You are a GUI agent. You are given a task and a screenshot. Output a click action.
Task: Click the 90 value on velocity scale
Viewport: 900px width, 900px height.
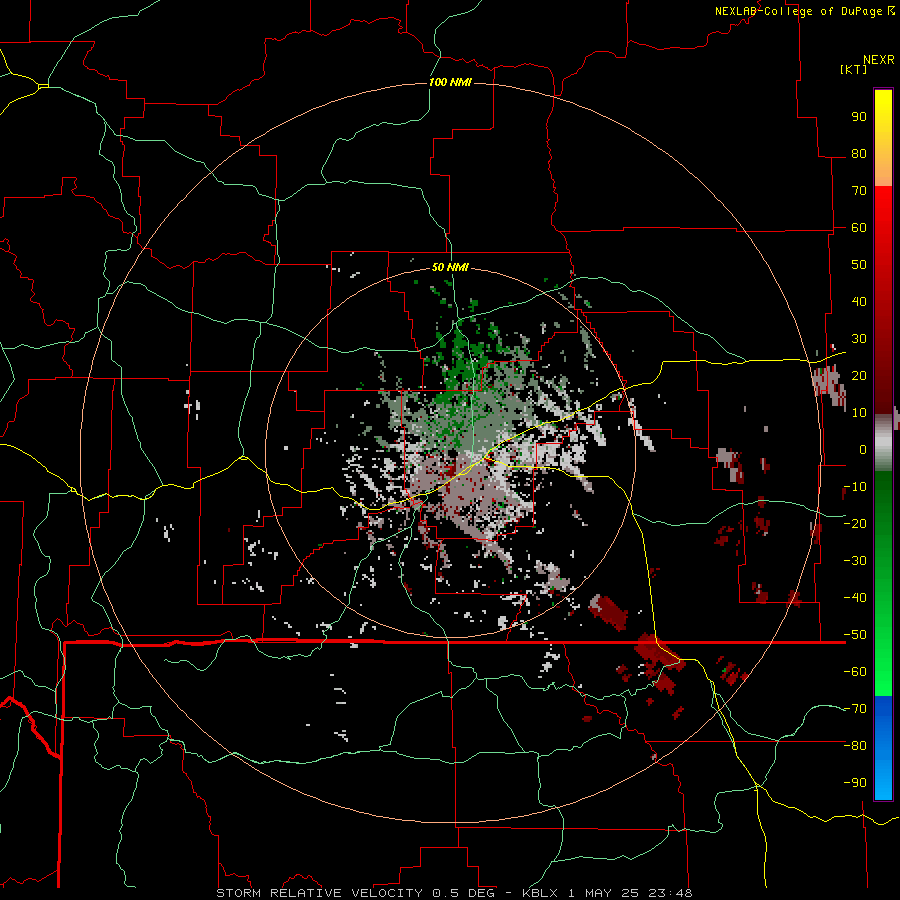point(859,117)
